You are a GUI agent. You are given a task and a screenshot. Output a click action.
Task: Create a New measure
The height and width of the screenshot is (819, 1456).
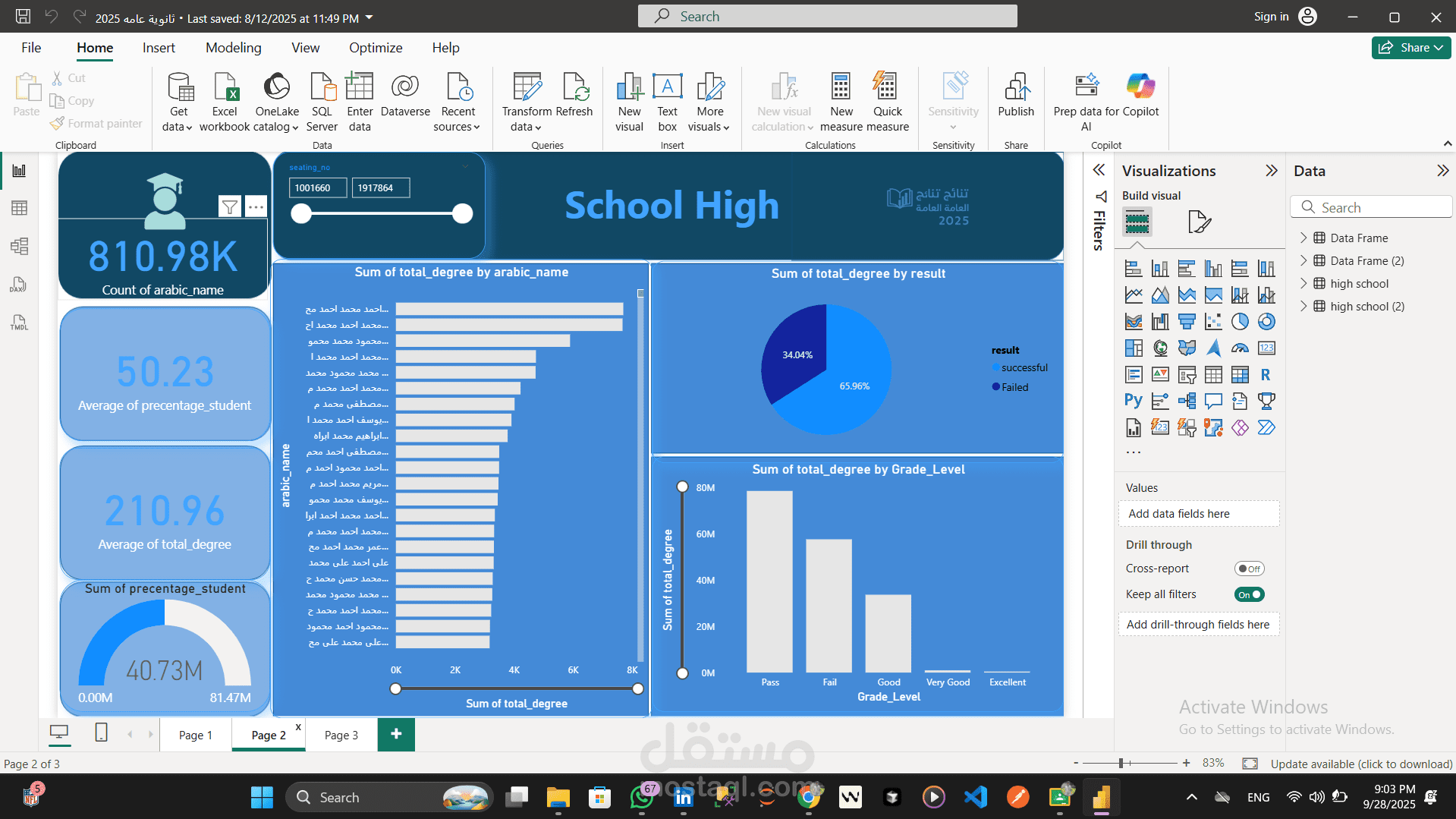[841, 102]
